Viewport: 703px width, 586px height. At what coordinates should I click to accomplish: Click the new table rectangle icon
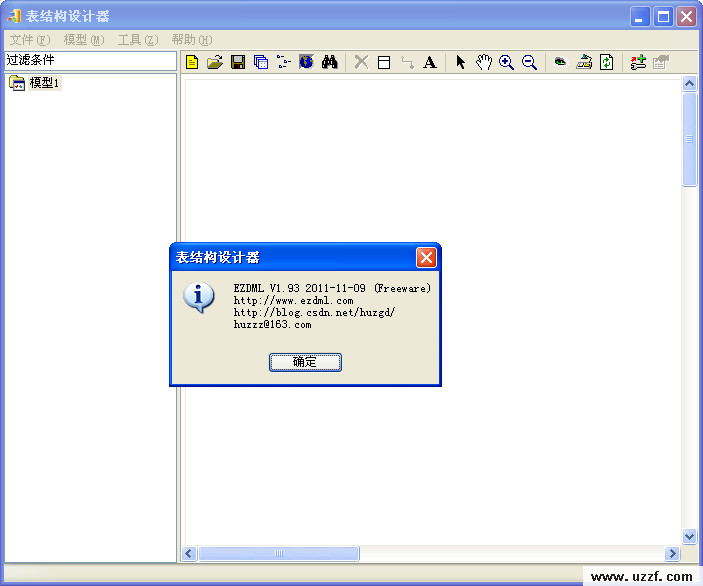(x=384, y=62)
